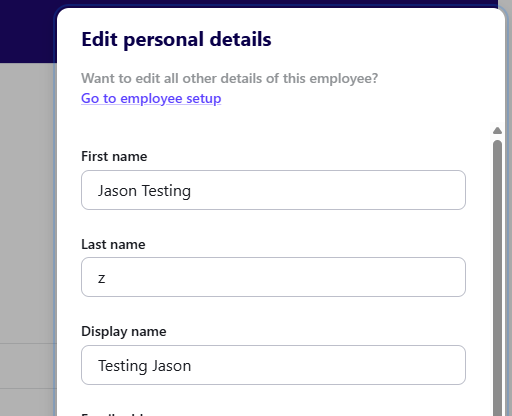Click the scrollbar up arrow in dialog
This screenshot has height=416, width=512.
[x=497, y=130]
